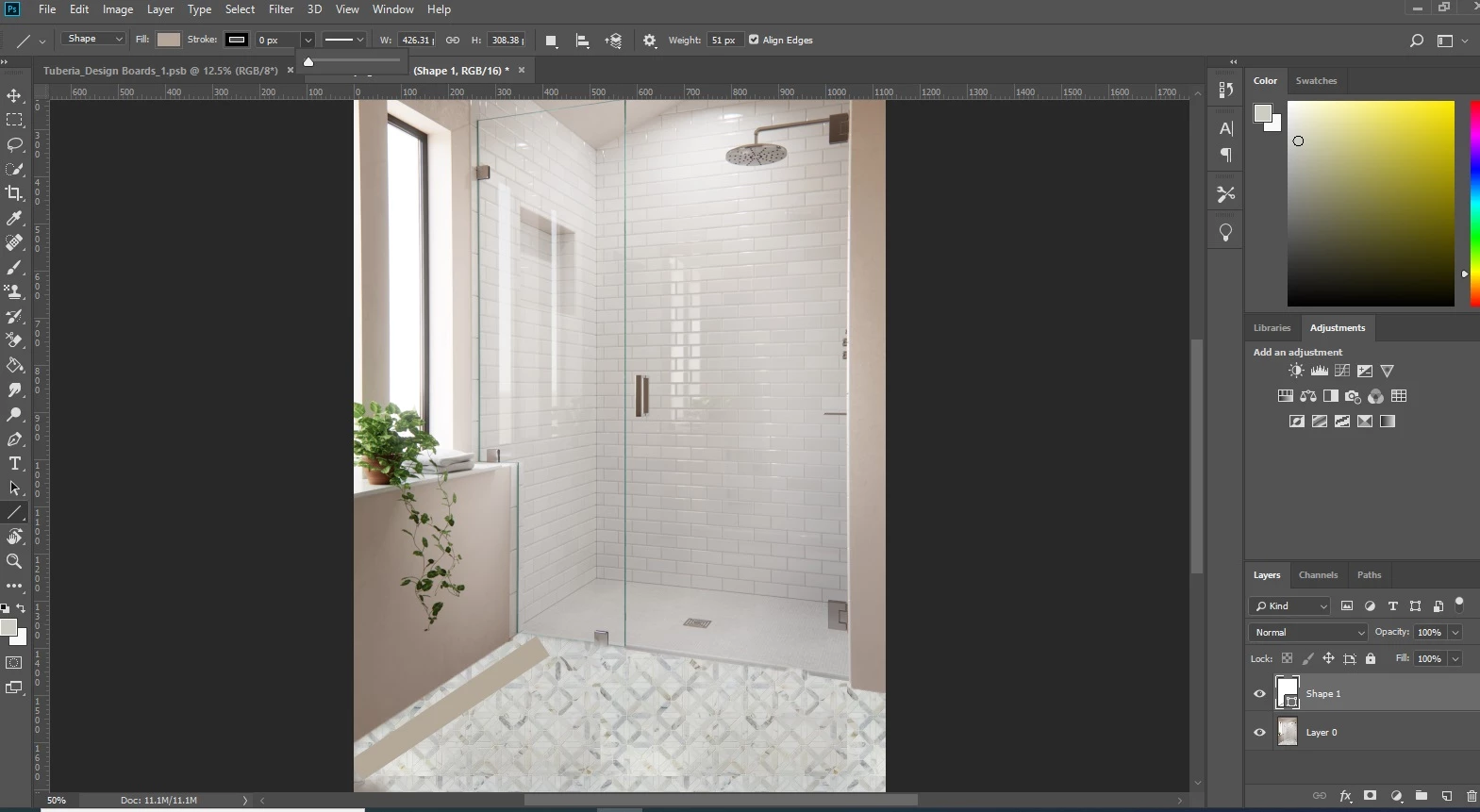The width and height of the screenshot is (1480, 812).
Task: Switch to the Swatches tab
Action: 1316,80
